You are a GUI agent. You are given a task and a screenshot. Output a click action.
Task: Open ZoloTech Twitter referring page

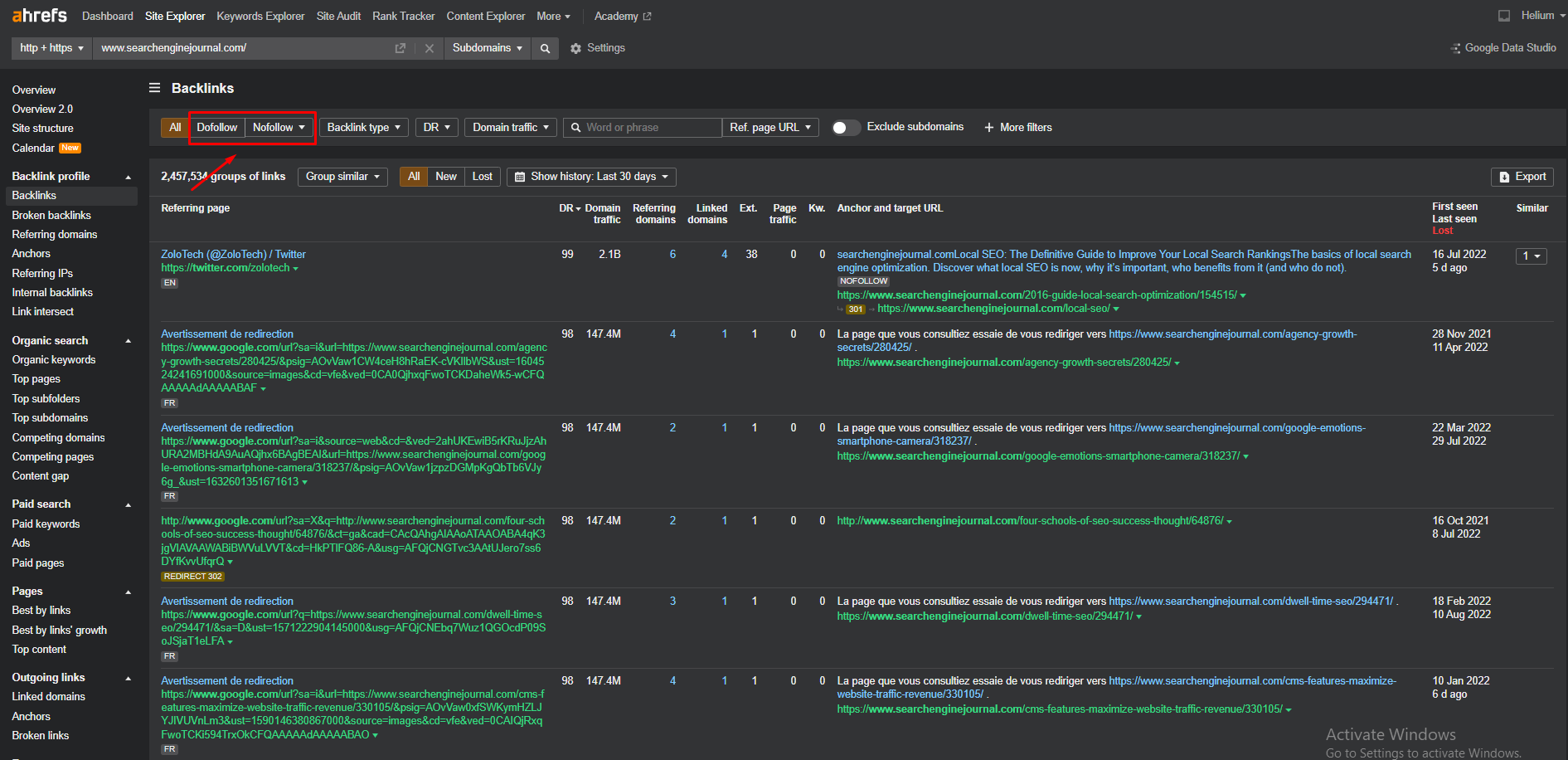coord(233,254)
